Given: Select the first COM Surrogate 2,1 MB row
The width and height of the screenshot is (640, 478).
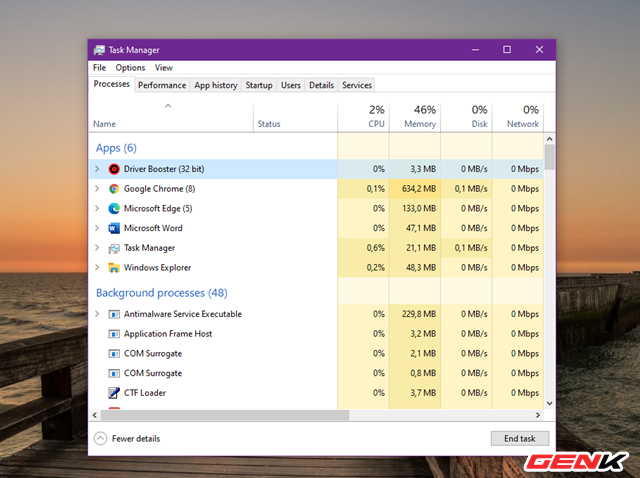Looking at the screenshot, I should coord(316,353).
